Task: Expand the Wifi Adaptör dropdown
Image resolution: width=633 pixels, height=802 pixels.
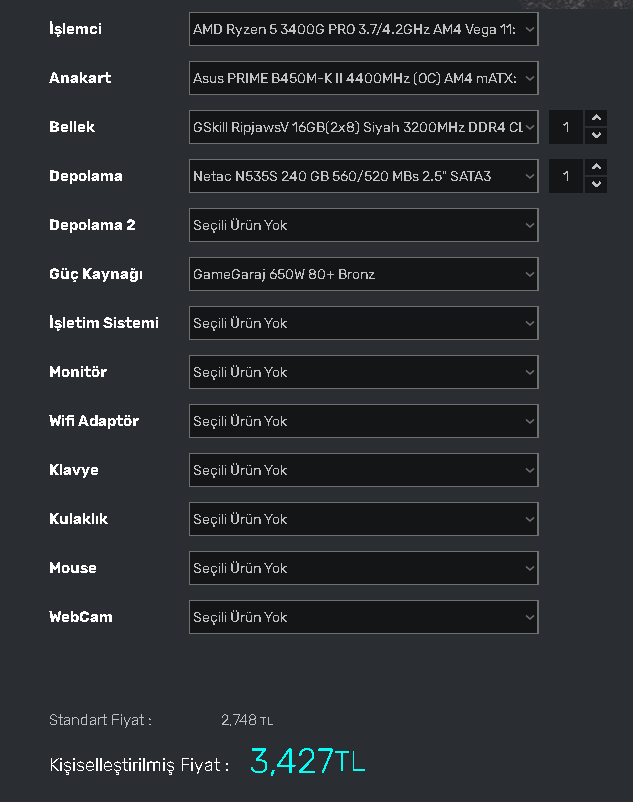Action: (x=363, y=421)
